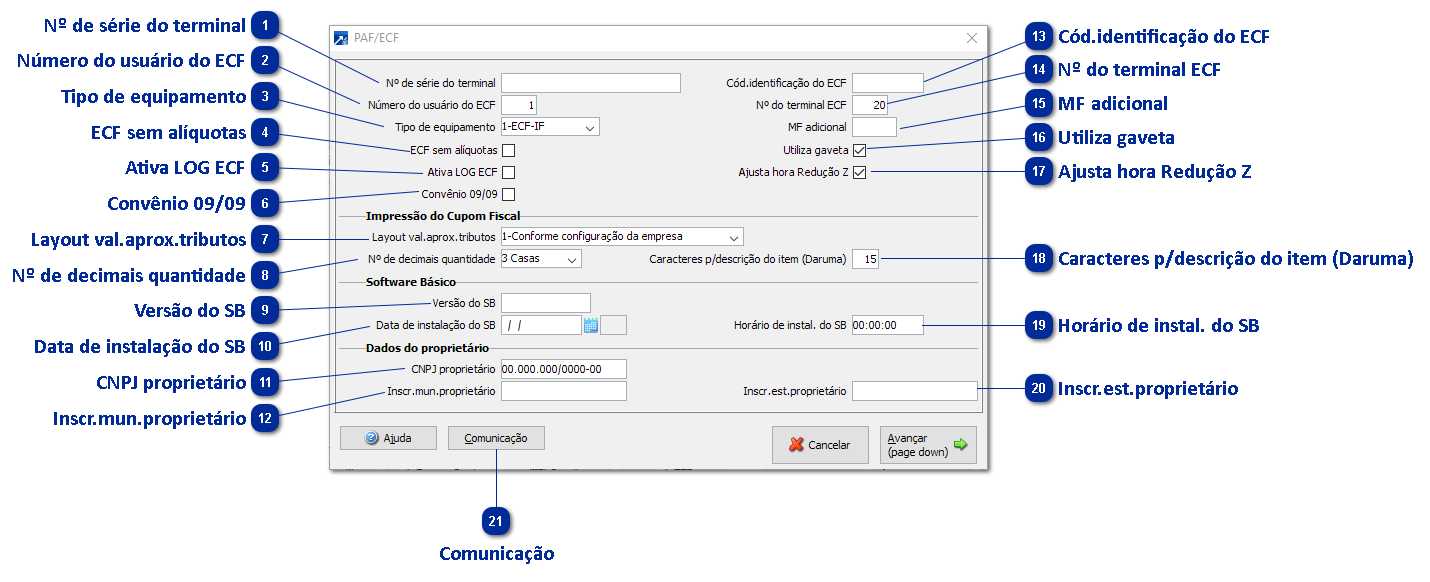This screenshot has width=1430, height=582.
Task: Click the Cód.identificação do ECF field
Action: pos(887,82)
